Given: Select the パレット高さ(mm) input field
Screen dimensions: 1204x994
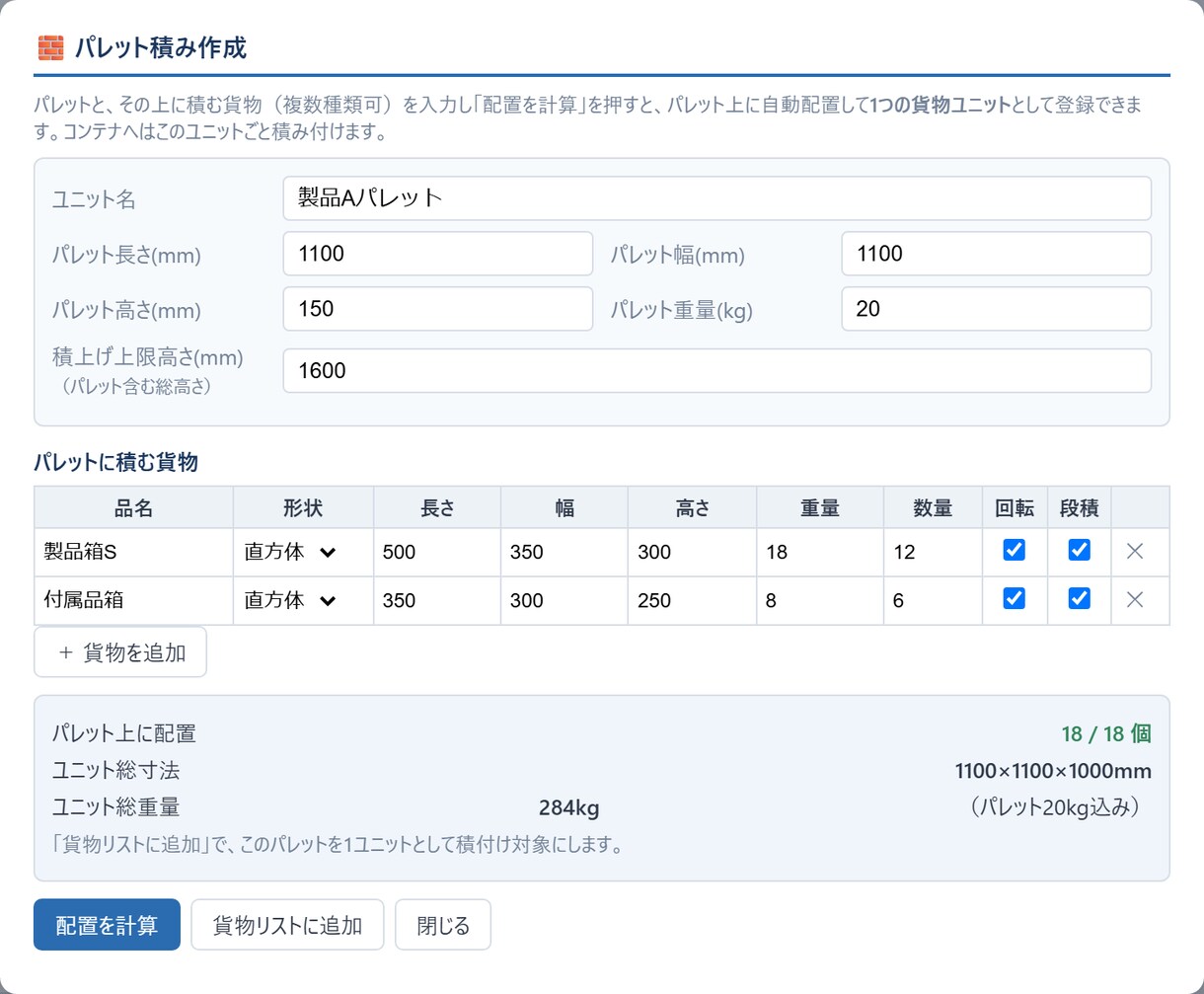Looking at the screenshot, I should (x=437, y=309).
